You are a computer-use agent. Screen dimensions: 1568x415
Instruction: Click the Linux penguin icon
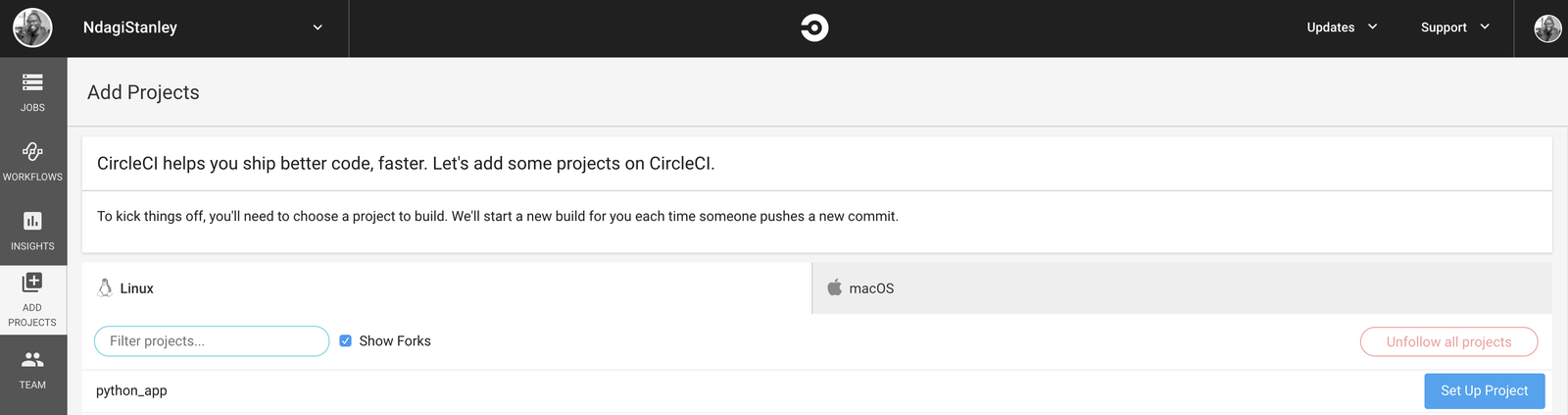coord(105,287)
